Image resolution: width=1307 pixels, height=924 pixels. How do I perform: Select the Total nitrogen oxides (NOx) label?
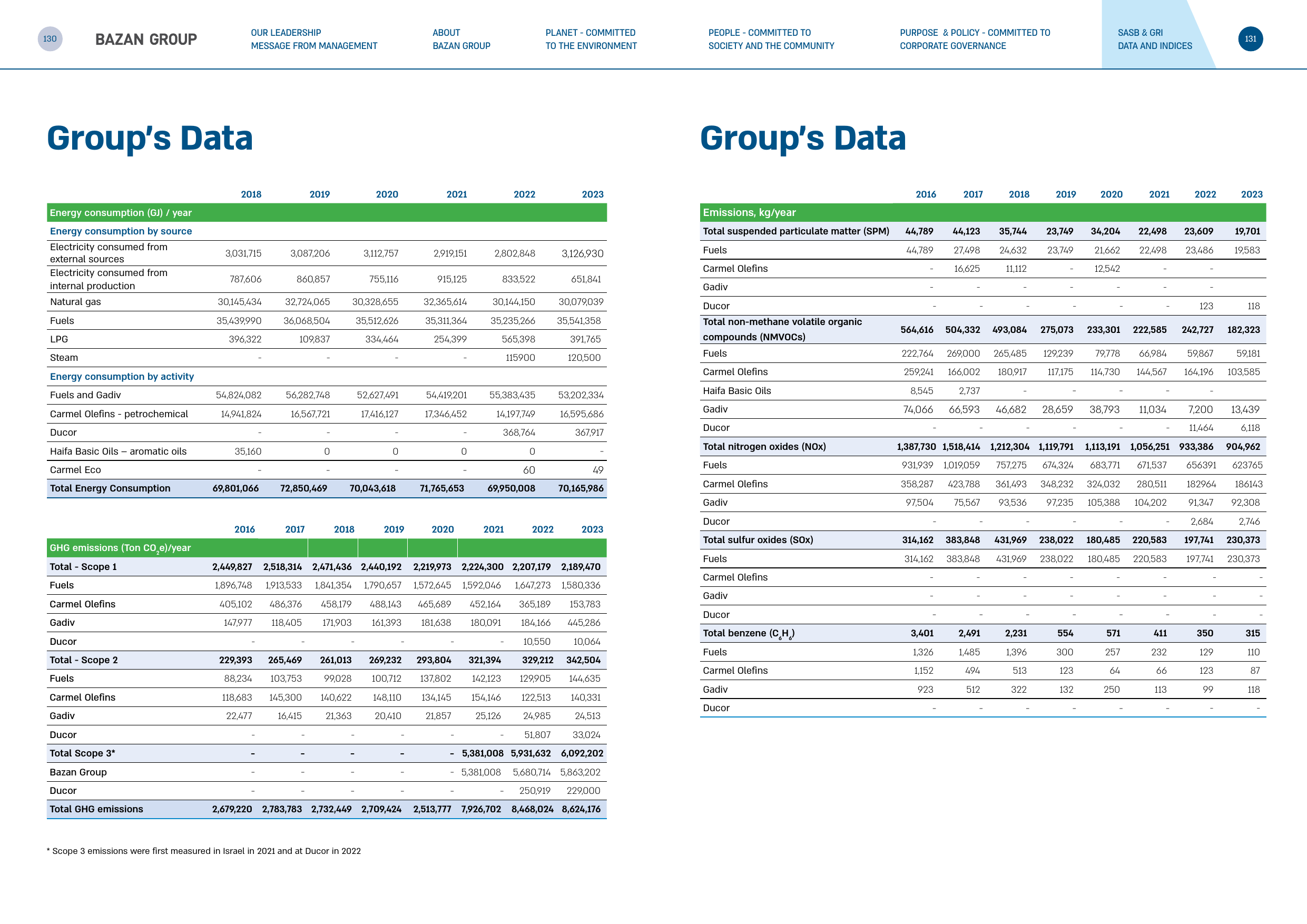click(764, 446)
